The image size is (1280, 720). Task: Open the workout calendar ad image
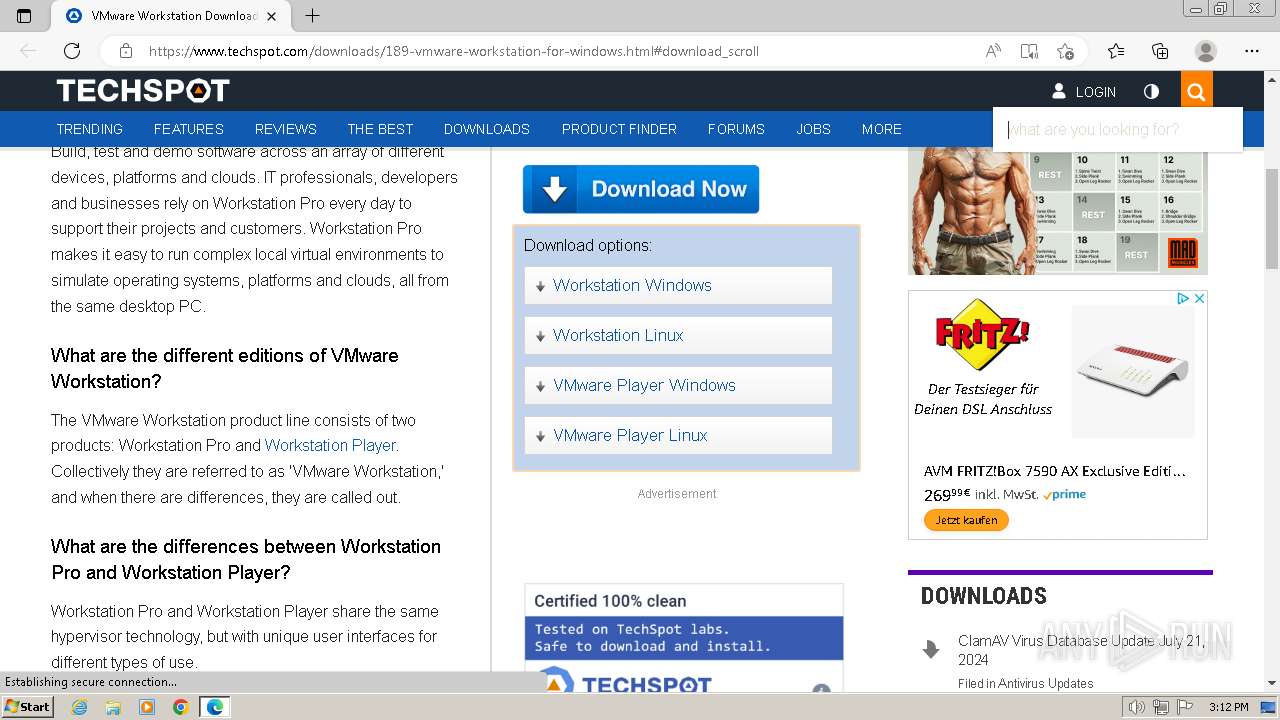coord(1058,211)
